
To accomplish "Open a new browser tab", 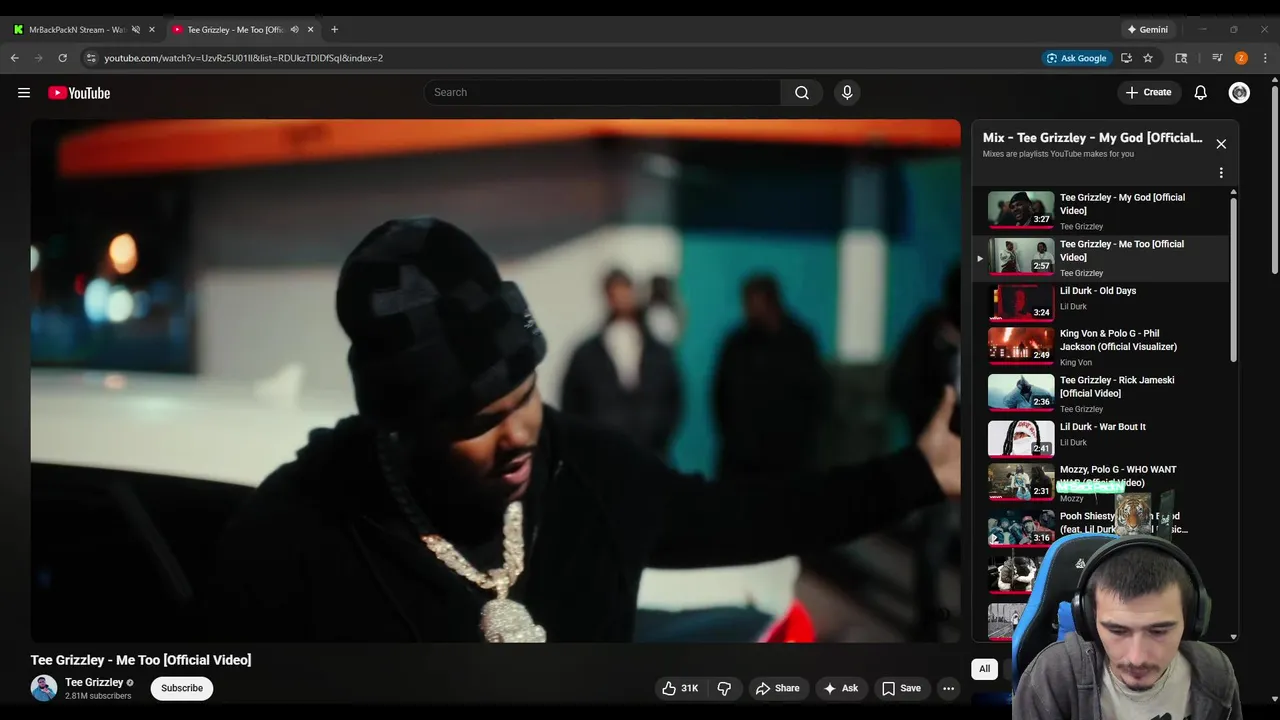I will click(x=334, y=30).
